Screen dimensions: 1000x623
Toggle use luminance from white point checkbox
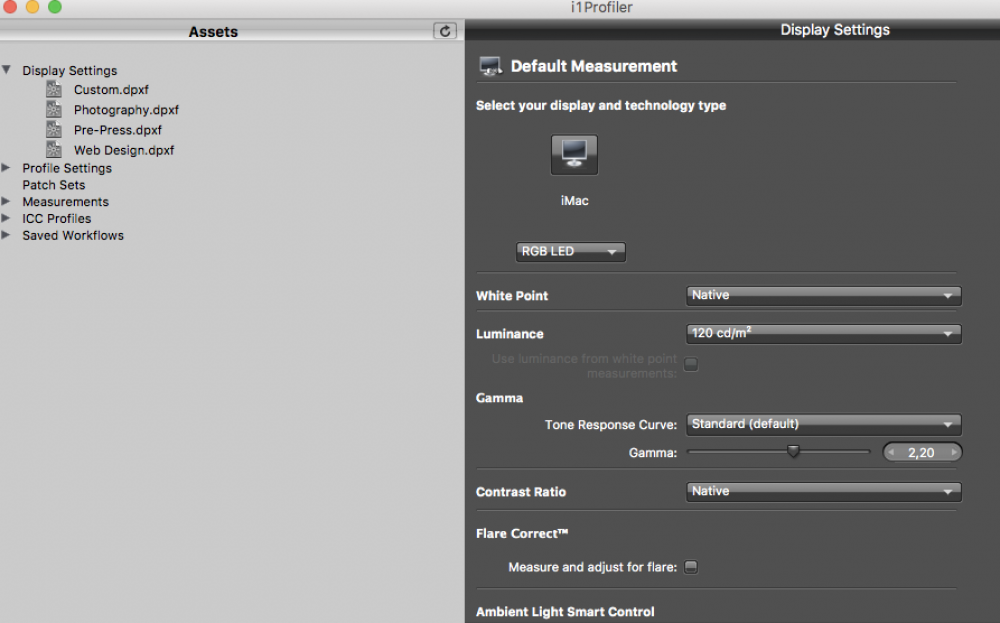691,364
